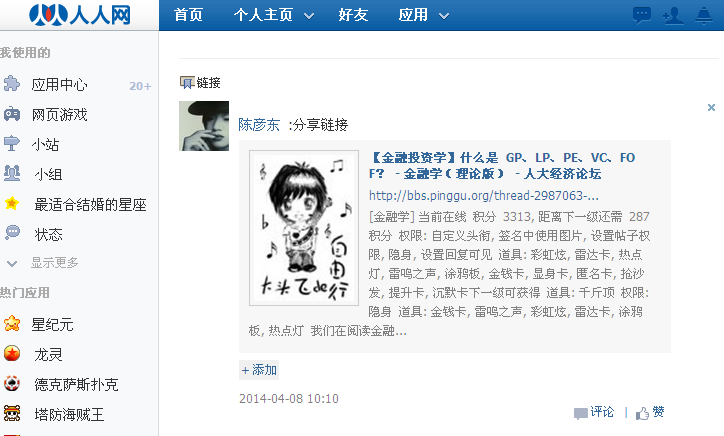Click the 网页游戏 gamepad icon
This screenshot has height=436, width=724.
[x=12, y=114]
